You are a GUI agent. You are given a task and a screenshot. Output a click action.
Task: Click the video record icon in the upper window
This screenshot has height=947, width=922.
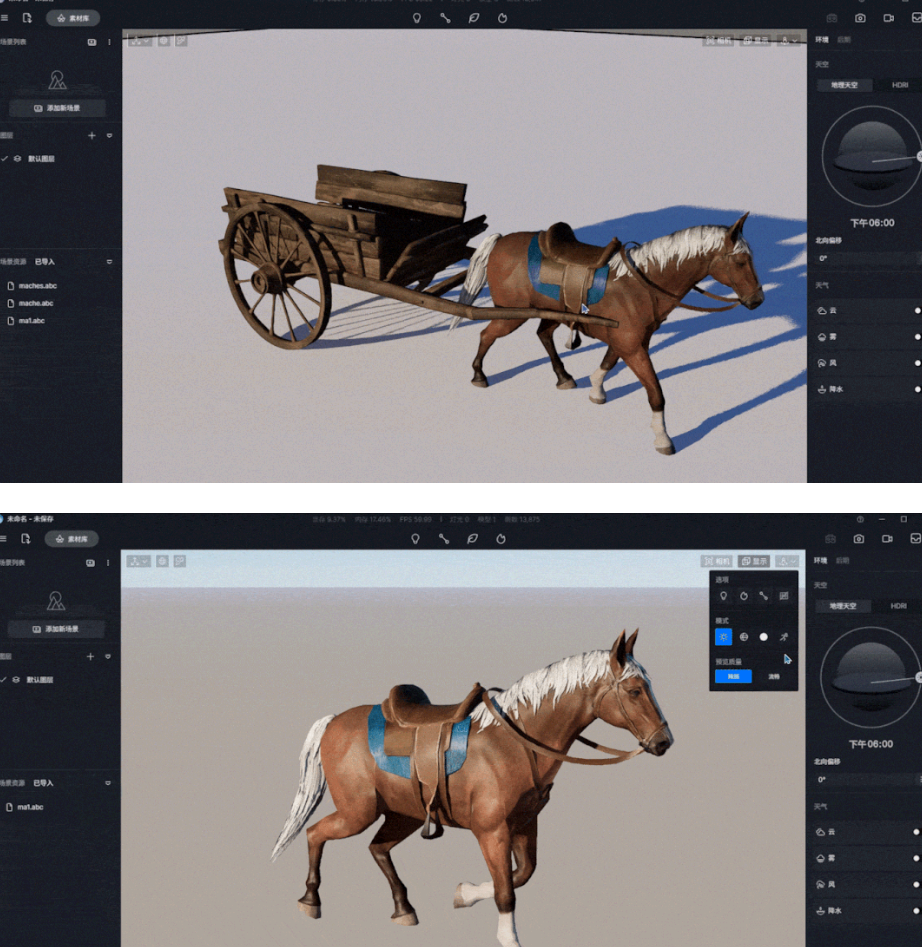[x=888, y=18]
